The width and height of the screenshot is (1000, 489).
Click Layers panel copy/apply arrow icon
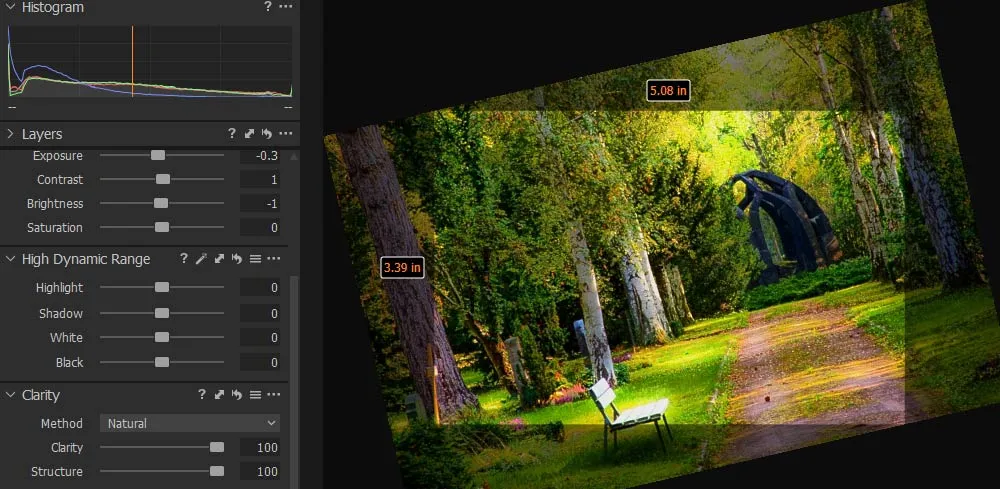(249, 134)
